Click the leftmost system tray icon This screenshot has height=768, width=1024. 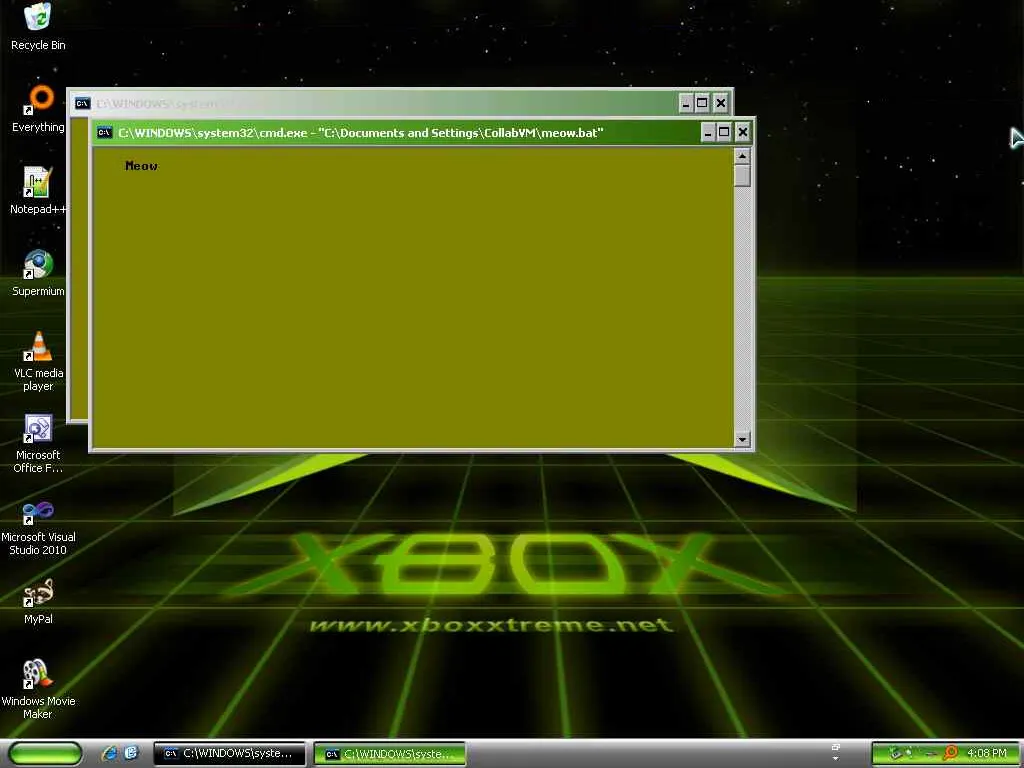896,753
